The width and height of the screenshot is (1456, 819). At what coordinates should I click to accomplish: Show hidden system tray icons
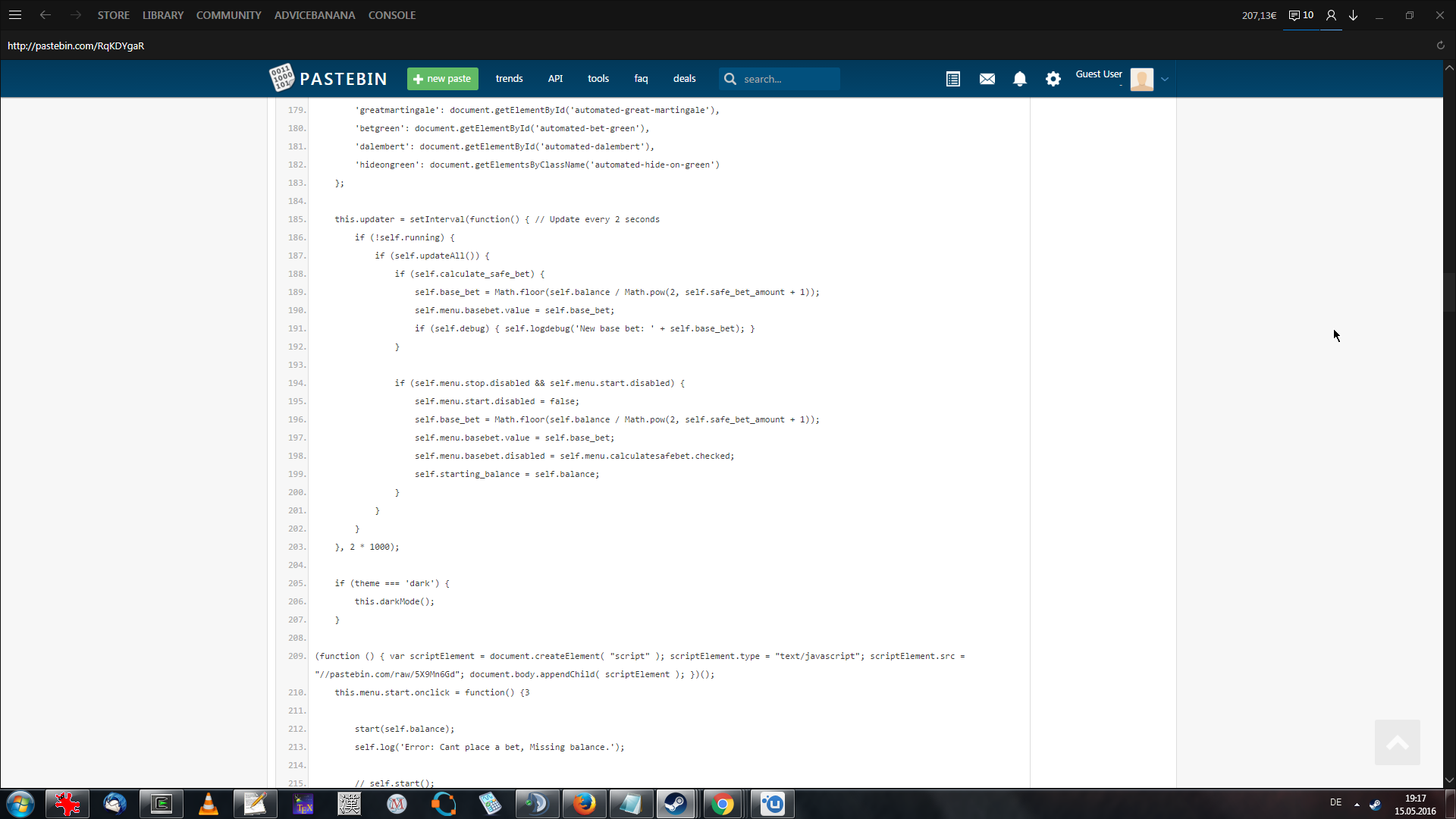(1357, 804)
